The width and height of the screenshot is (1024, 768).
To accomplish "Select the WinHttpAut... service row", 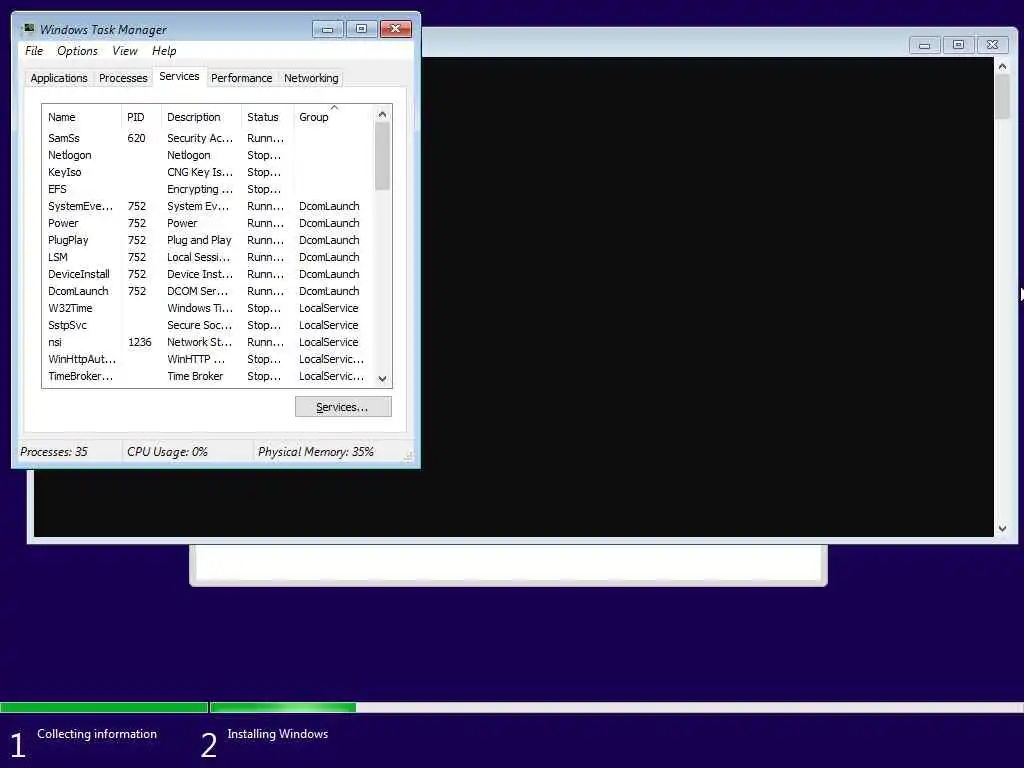I will [x=209, y=359].
